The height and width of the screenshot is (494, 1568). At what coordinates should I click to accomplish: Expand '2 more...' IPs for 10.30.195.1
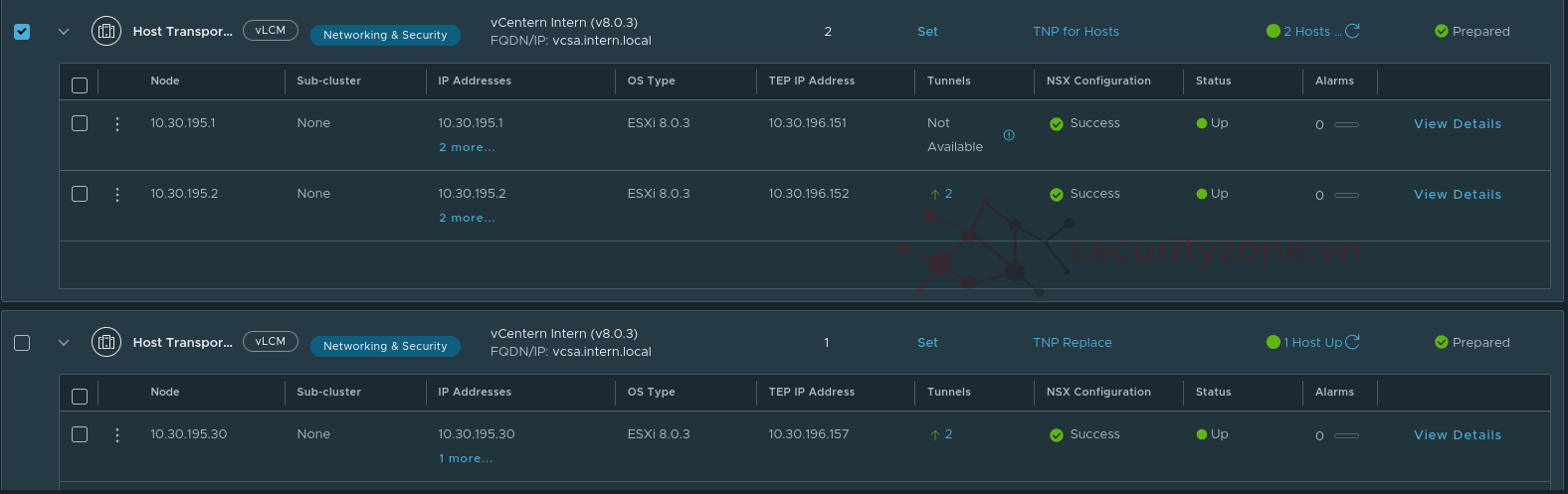click(x=467, y=147)
